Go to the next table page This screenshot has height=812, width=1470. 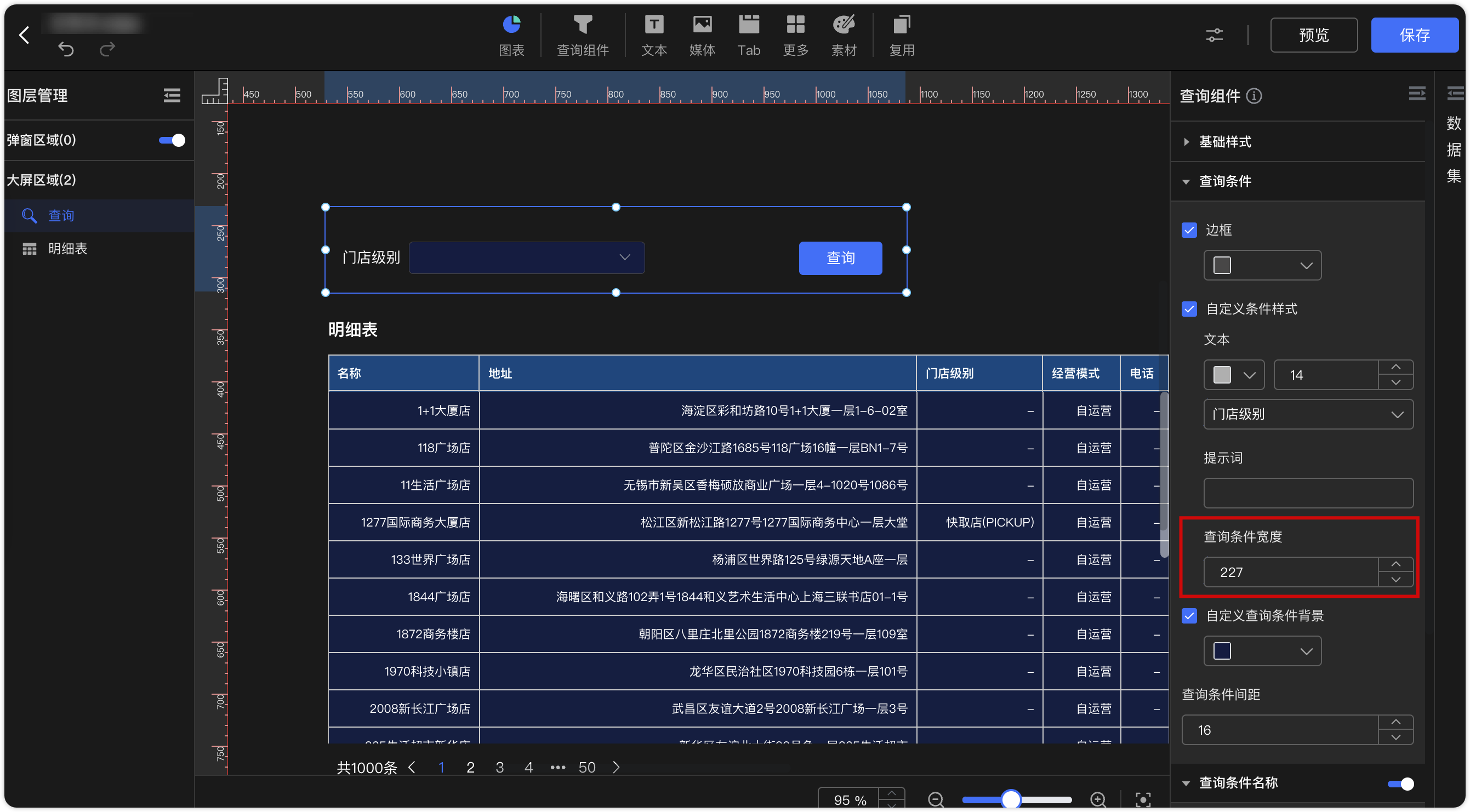click(x=616, y=768)
